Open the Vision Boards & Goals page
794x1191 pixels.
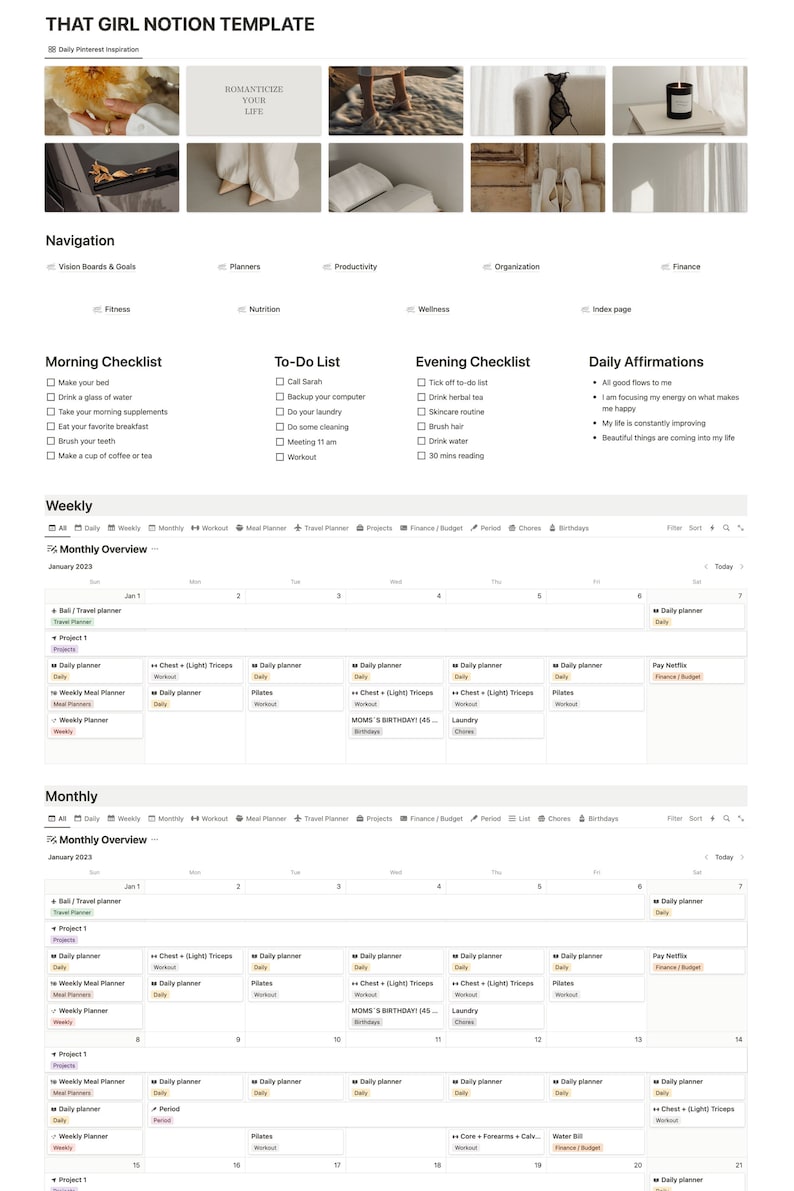91,267
